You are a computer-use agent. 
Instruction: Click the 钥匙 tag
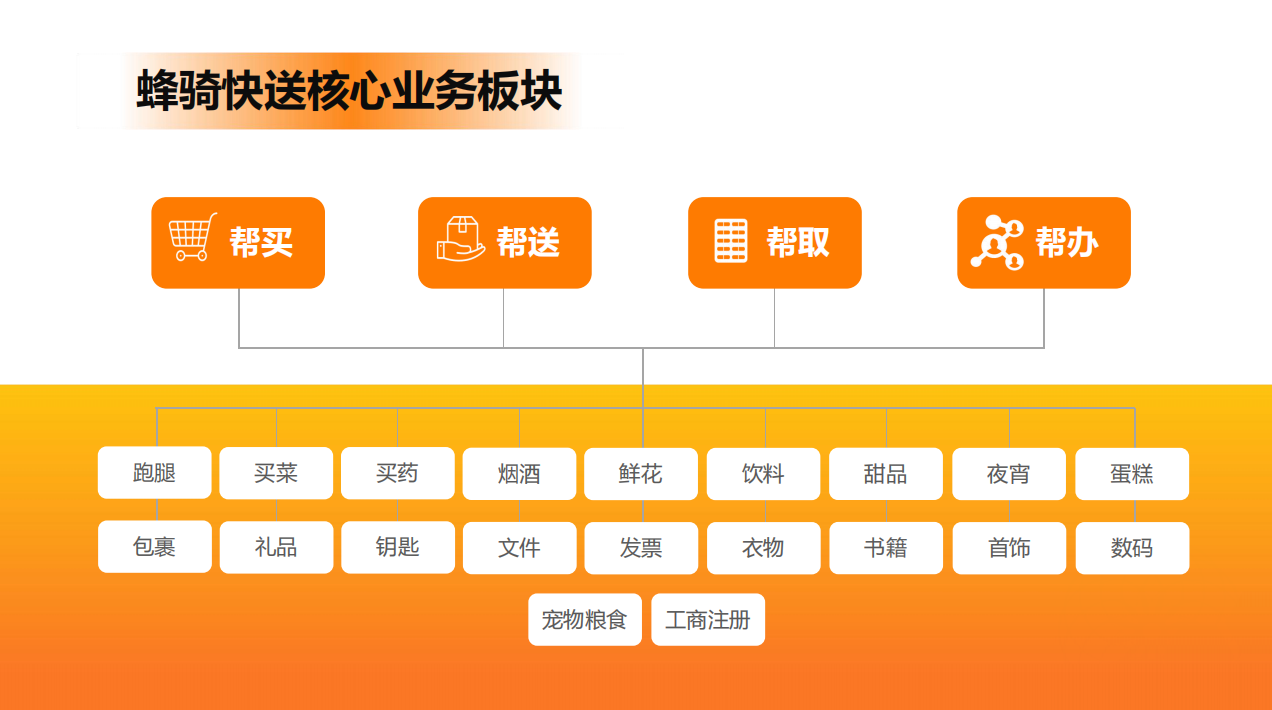[x=398, y=547]
